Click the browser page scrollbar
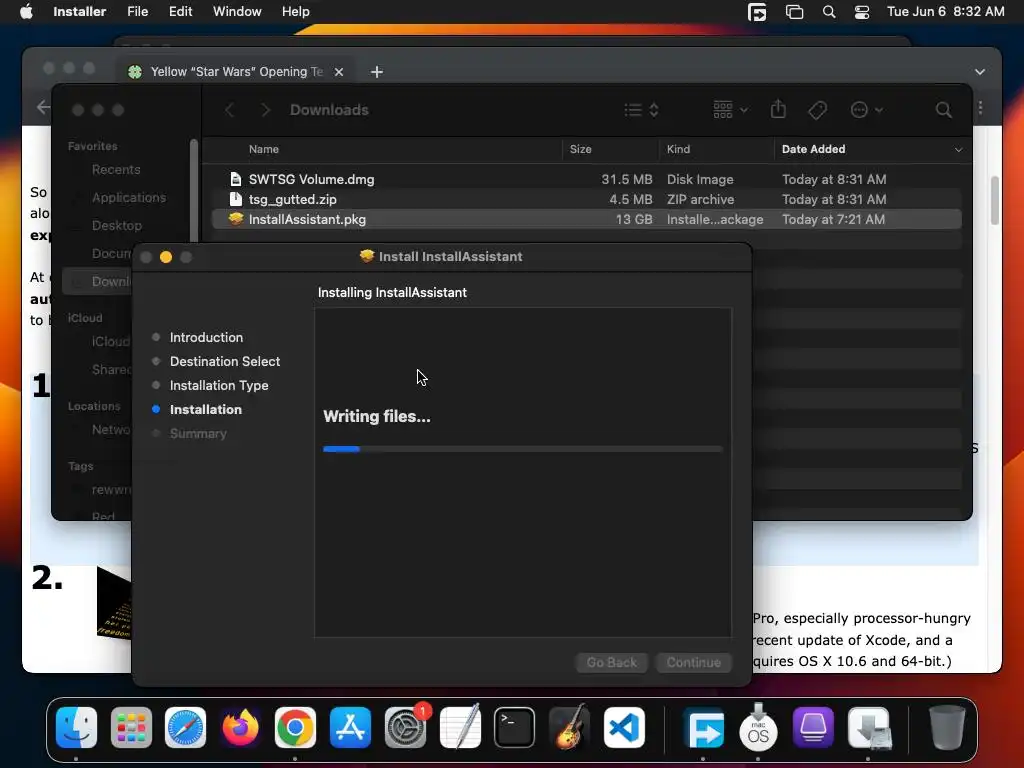The image size is (1024, 768). coord(995,201)
